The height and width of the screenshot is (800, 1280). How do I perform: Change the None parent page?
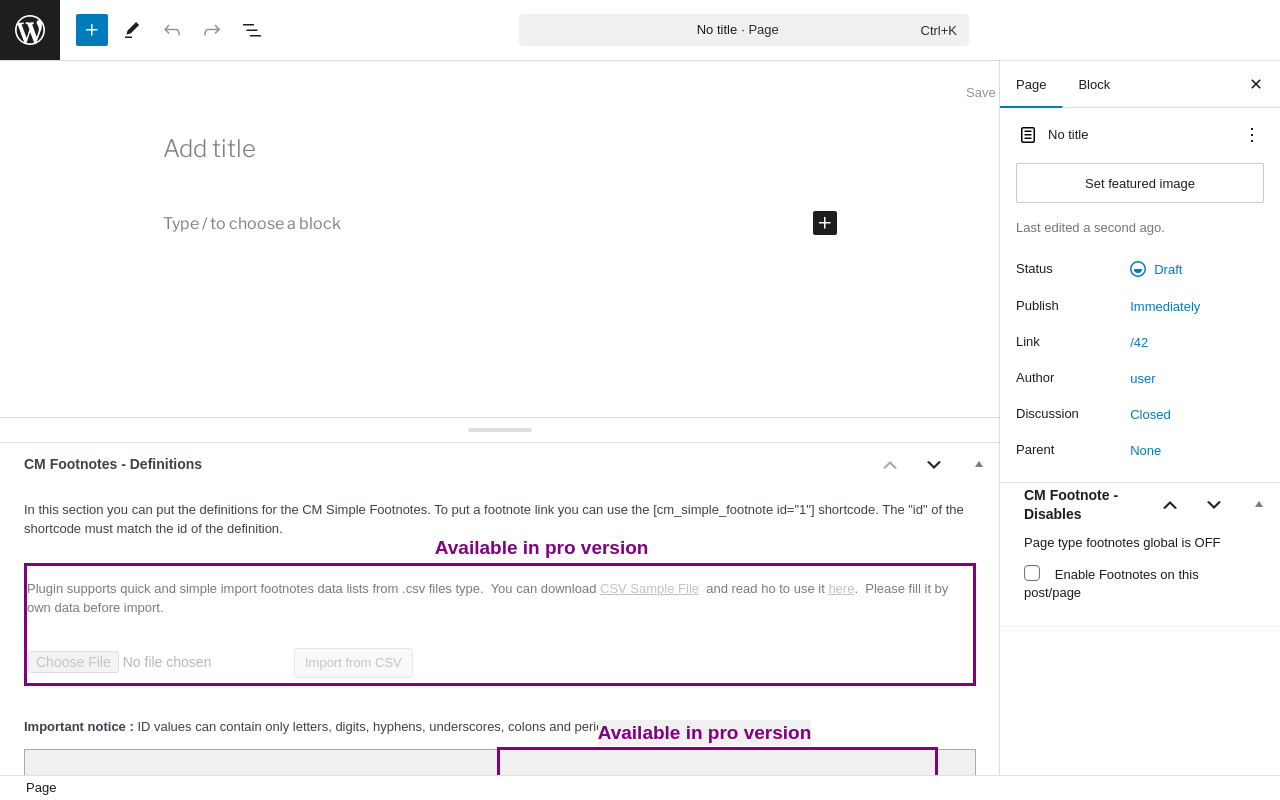(1146, 450)
